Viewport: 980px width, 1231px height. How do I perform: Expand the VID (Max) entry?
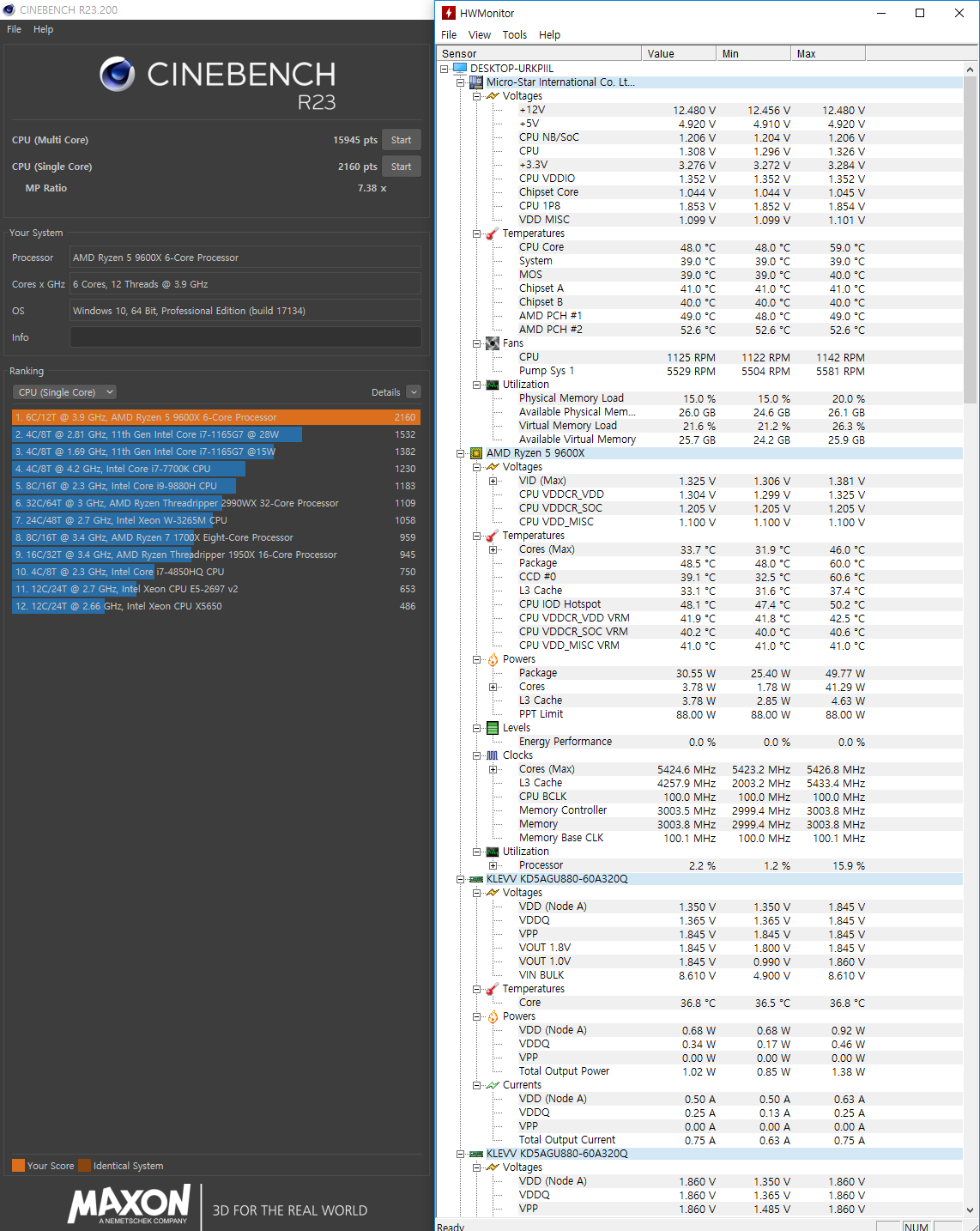[493, 481]
